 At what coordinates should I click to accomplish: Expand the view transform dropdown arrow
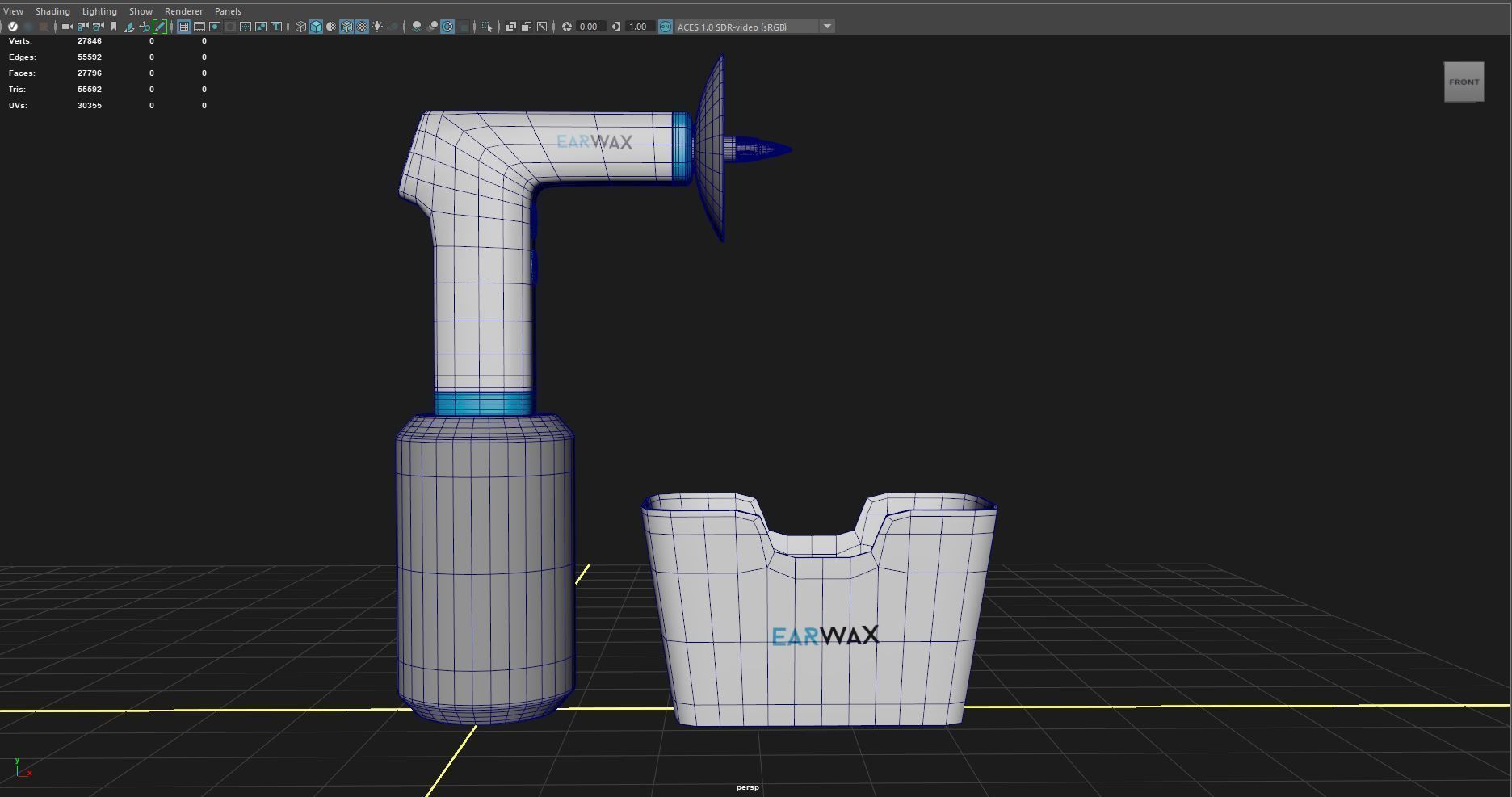tap(827, 27)
